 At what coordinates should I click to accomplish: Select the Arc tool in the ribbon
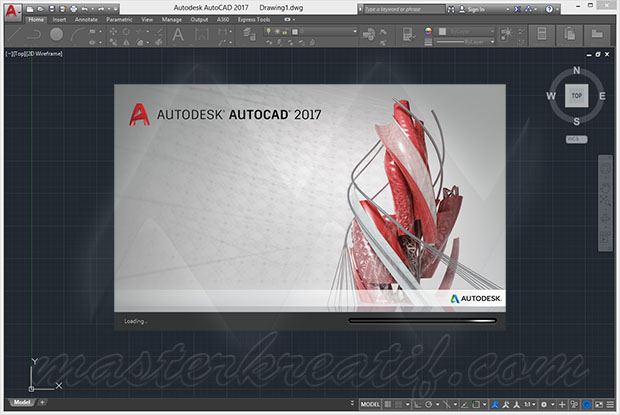77,35
